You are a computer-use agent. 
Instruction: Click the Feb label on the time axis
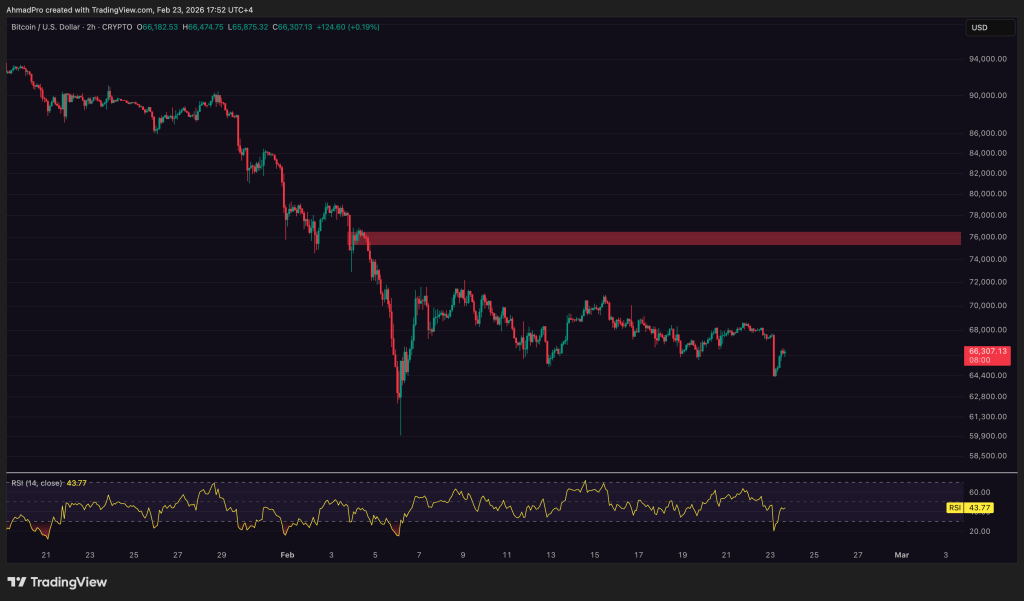pyautogui.click(x=287, y=553)
